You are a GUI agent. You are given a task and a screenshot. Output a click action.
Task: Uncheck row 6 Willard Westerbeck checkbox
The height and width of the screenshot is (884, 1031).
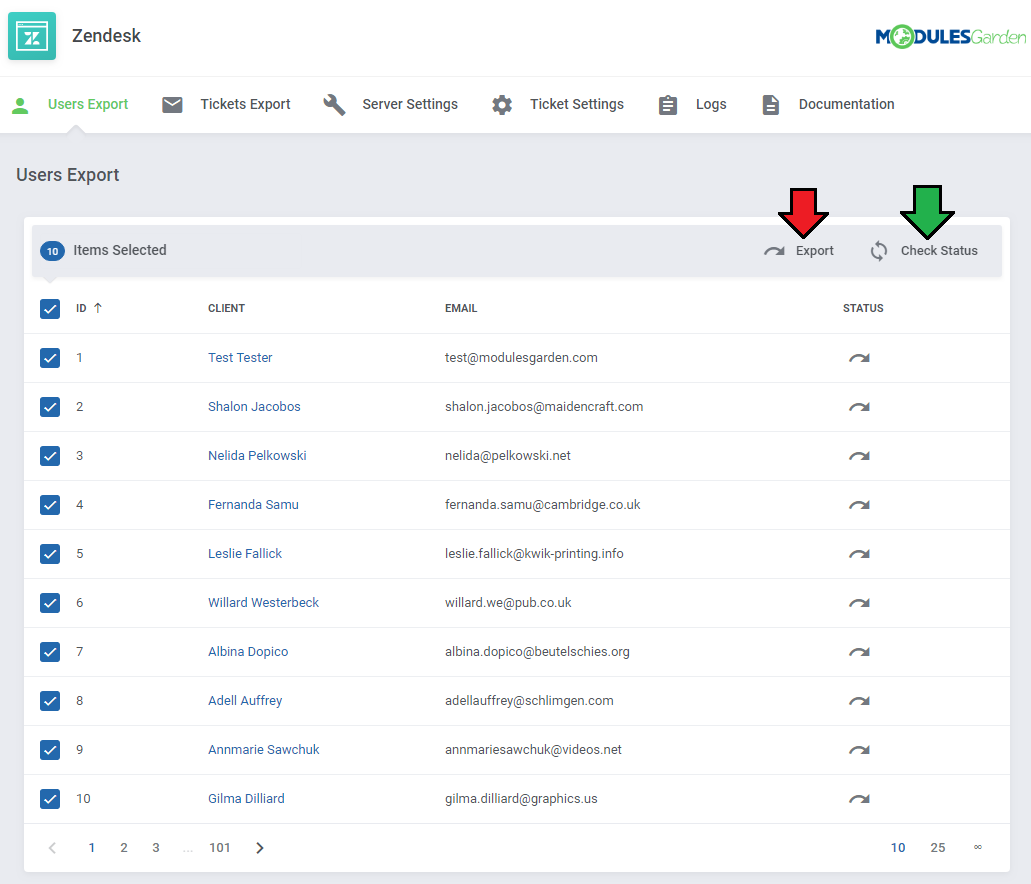pyautogui.click(x=50, y=602)
